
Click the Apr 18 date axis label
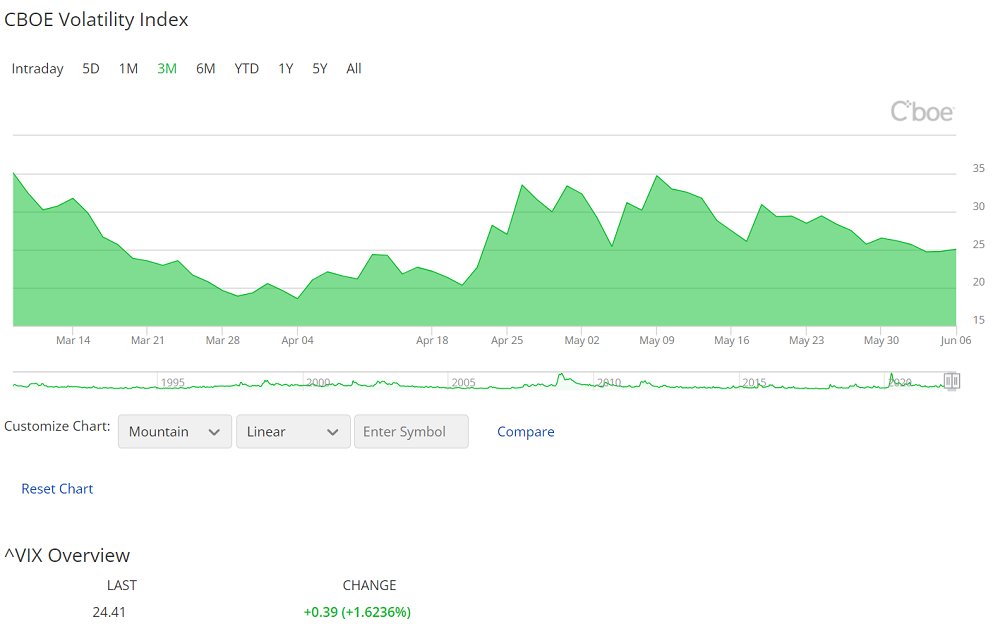pos(432,340)
